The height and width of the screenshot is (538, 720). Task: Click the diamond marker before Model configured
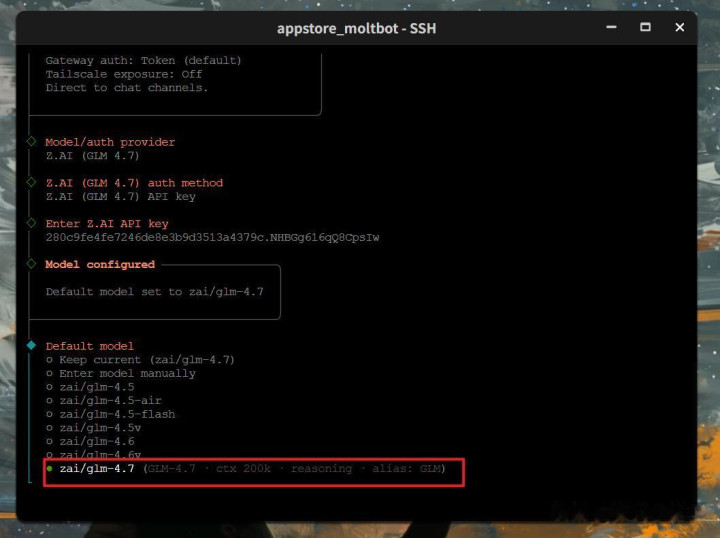coord(31,264)
